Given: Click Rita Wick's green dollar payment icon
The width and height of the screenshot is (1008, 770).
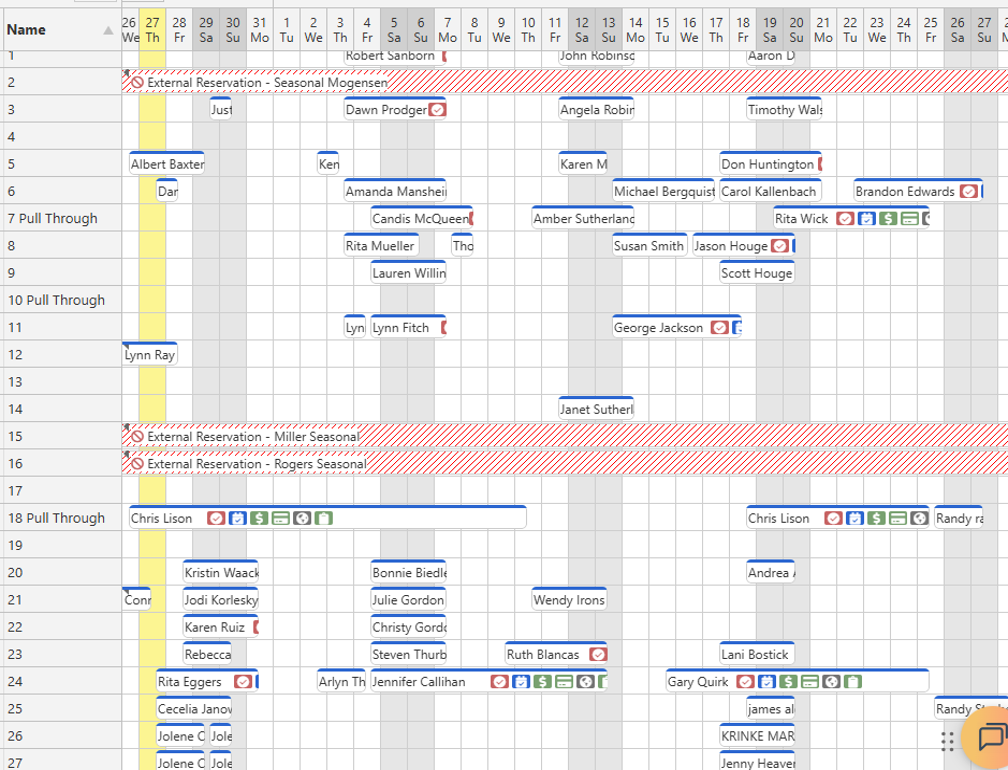Looking at the screenshot, I should pos(888,219).
